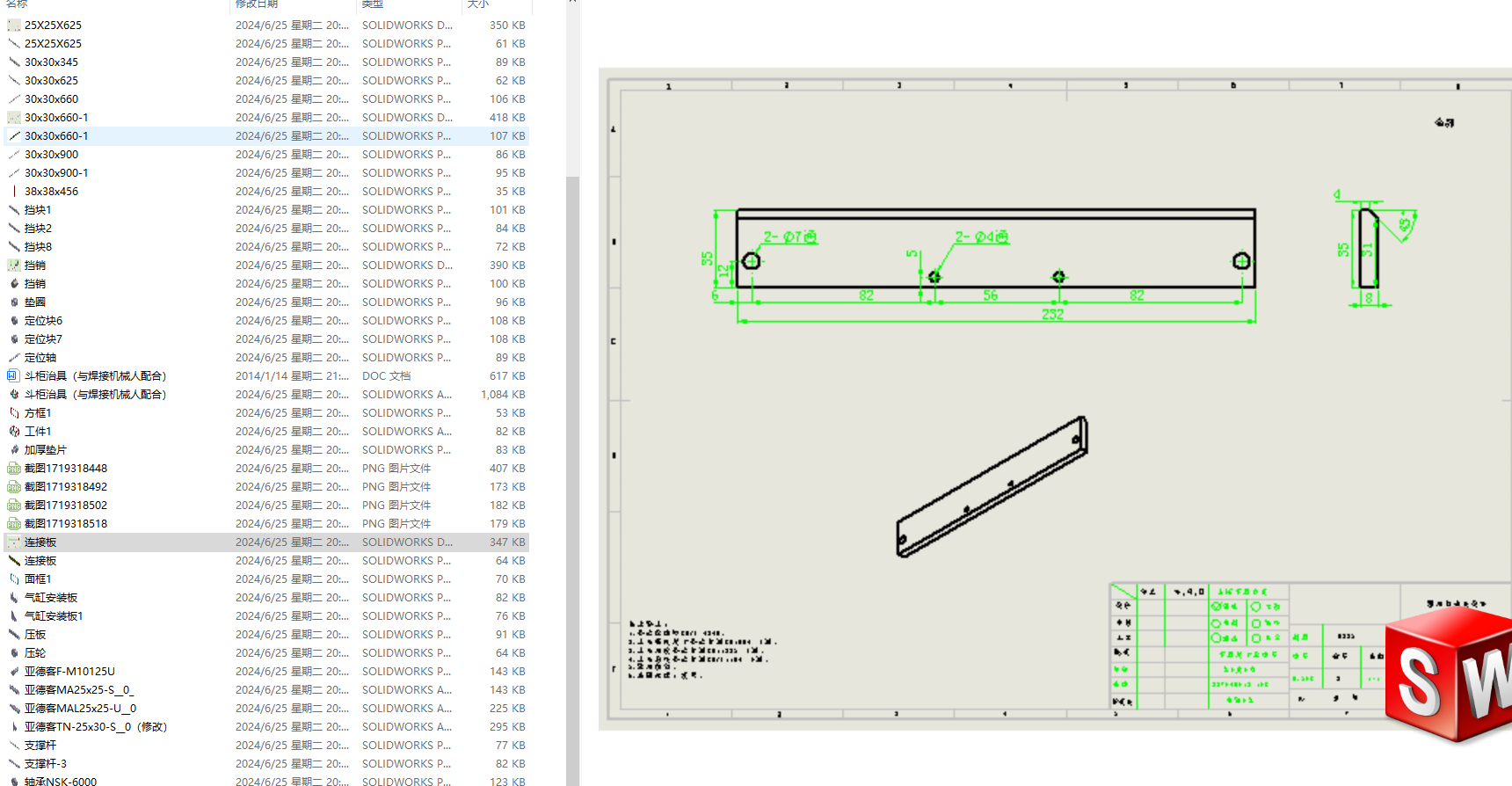This screenshot has height=786, width=1512.
Task: Click the file name 支撑杆-3
Action: (46, 764)
